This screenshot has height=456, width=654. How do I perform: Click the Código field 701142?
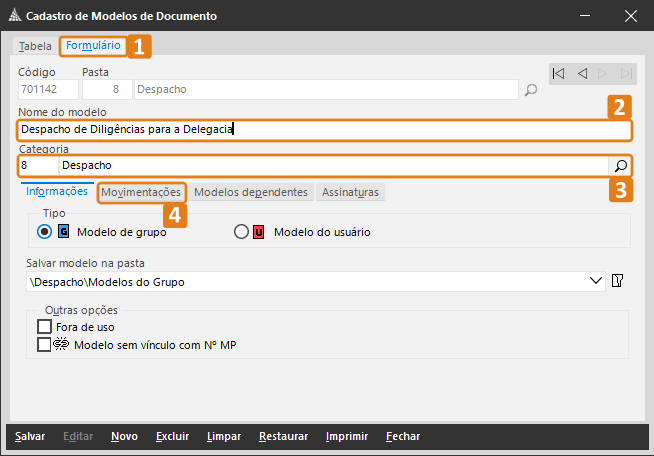[48, 89]
